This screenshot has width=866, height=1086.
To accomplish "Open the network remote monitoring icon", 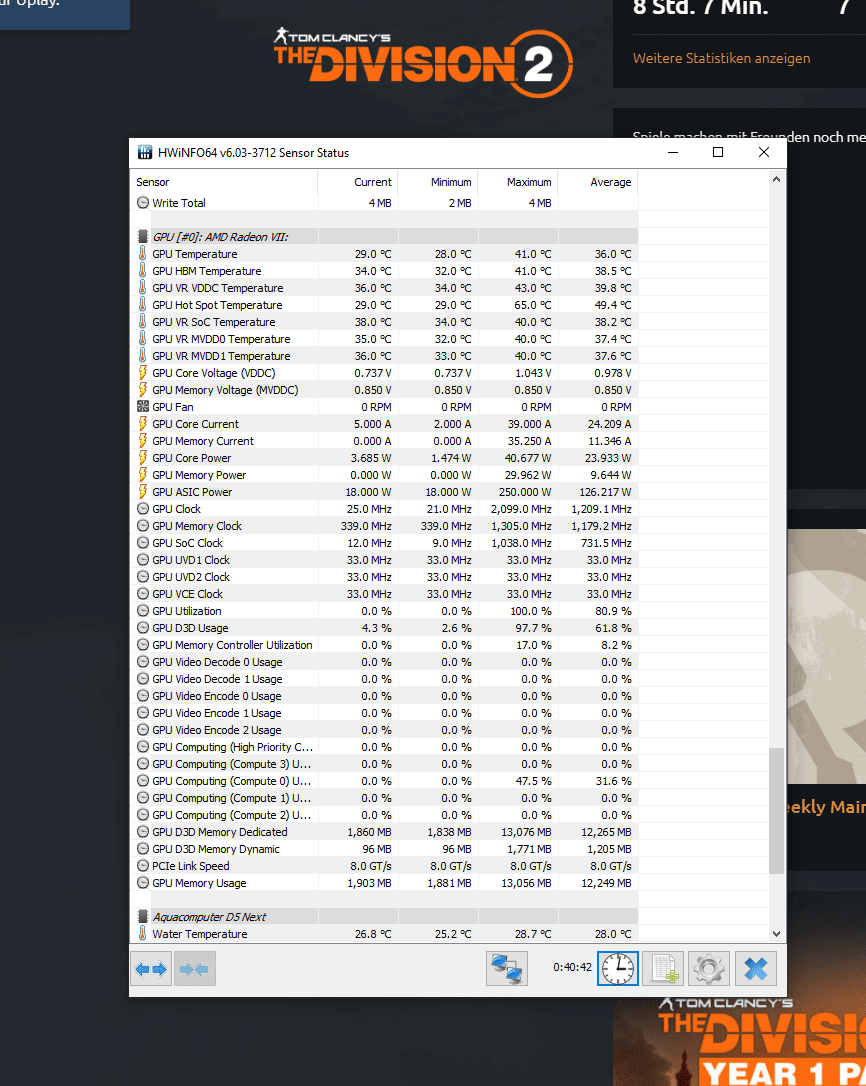I will click(506, 968).
